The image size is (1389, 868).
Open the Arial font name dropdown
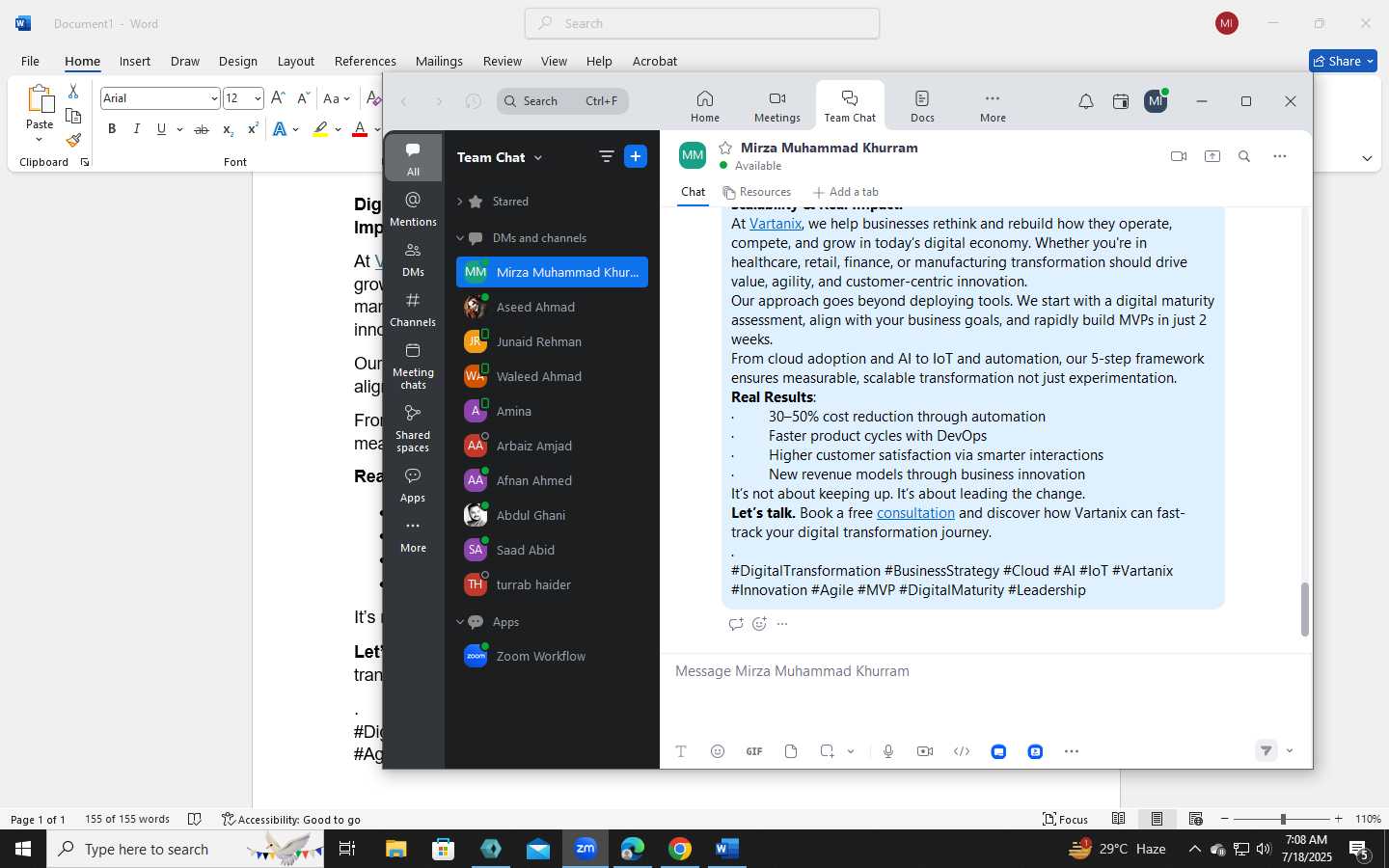click(214, 98)
